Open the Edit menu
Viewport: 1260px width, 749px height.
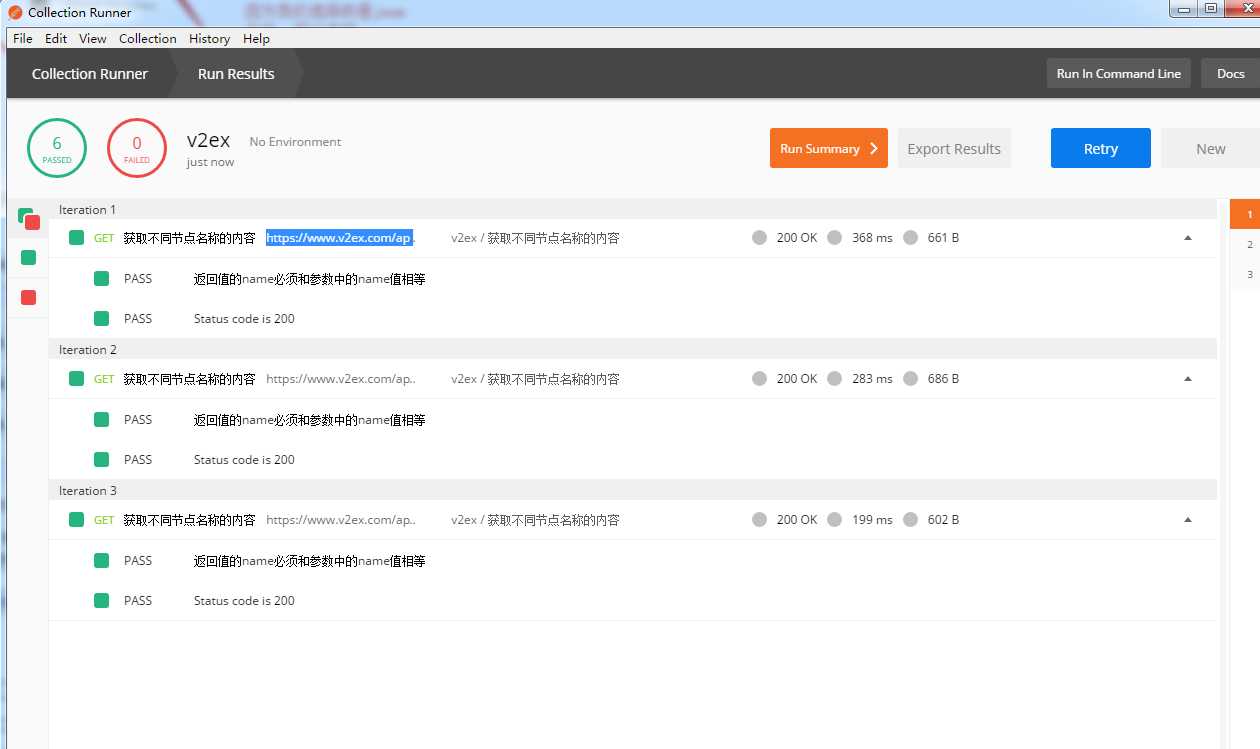coord(56,38)
